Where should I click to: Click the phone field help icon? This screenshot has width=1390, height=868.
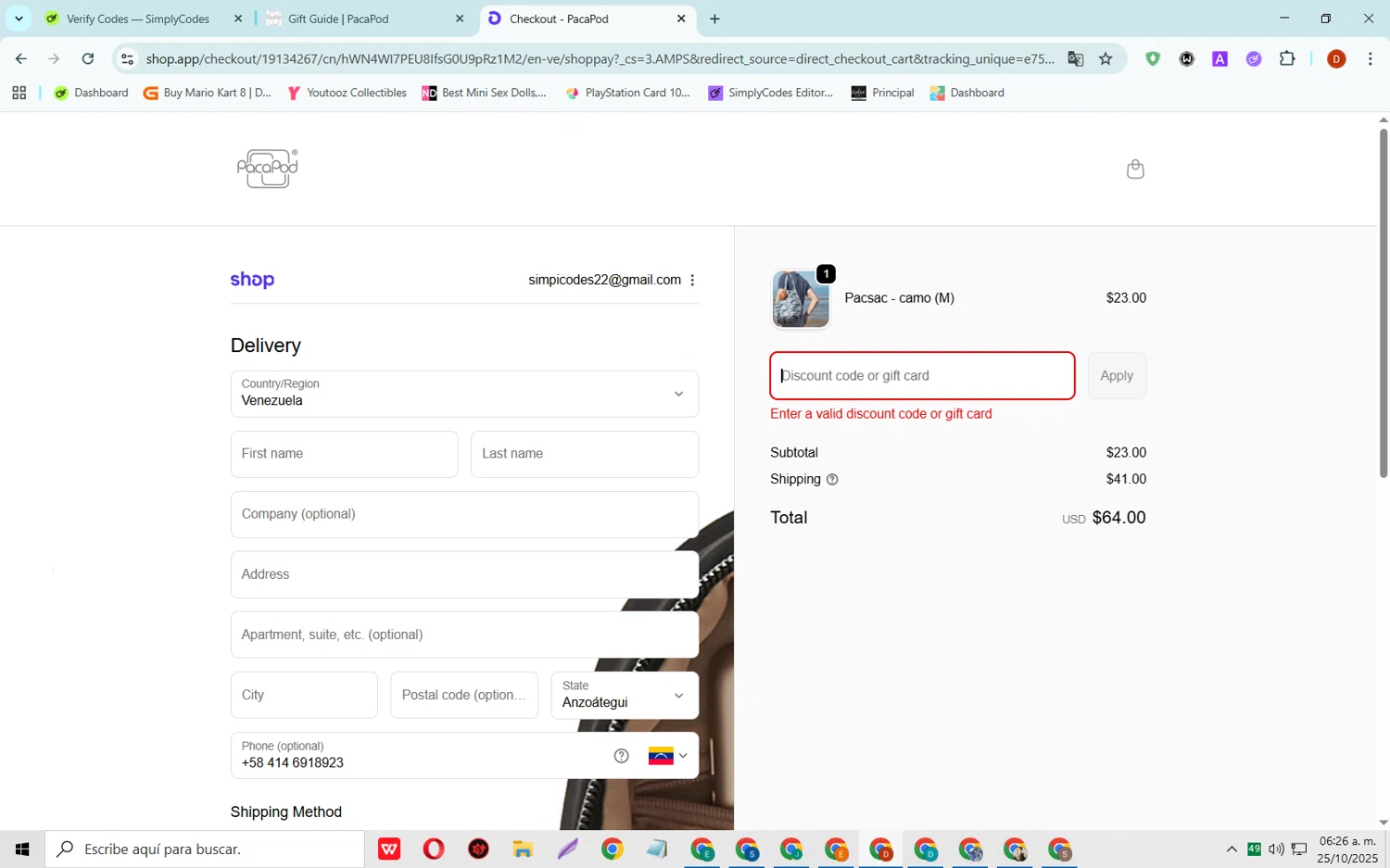(x=621, y=756)
